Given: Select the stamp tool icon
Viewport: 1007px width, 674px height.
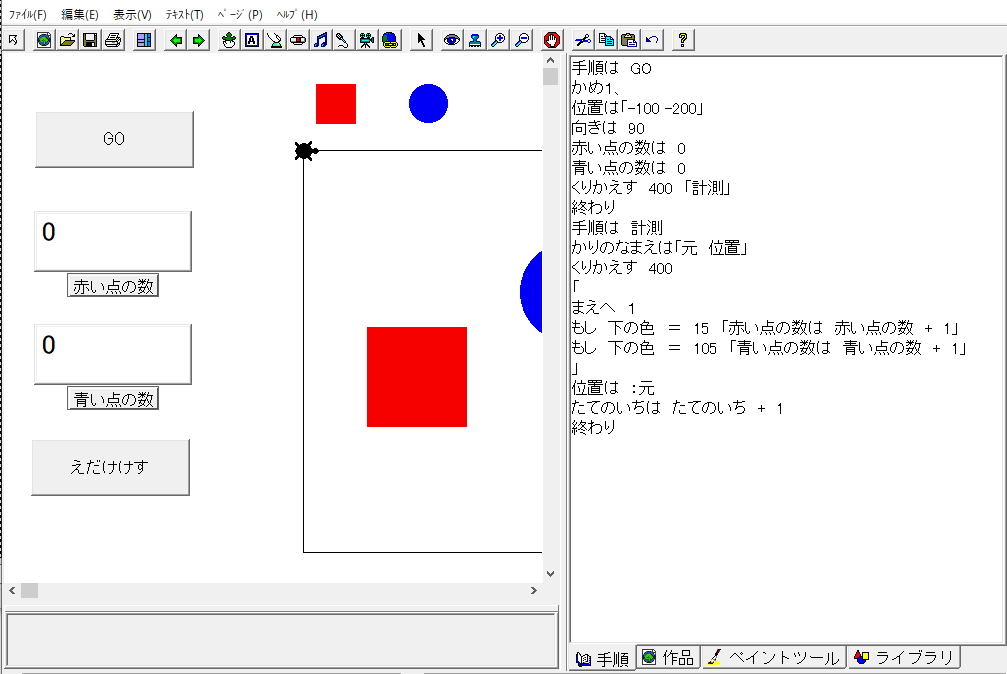Looking at the screenshot, I should click(475, 40).
